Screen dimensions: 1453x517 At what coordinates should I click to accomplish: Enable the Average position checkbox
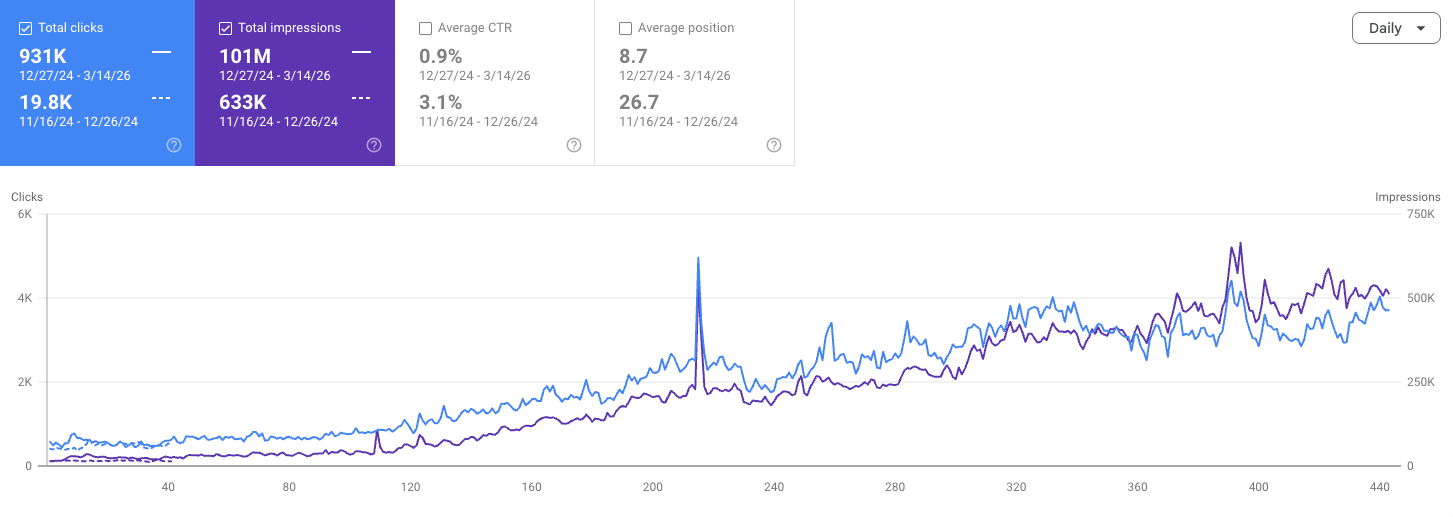(x=626, y=28)
